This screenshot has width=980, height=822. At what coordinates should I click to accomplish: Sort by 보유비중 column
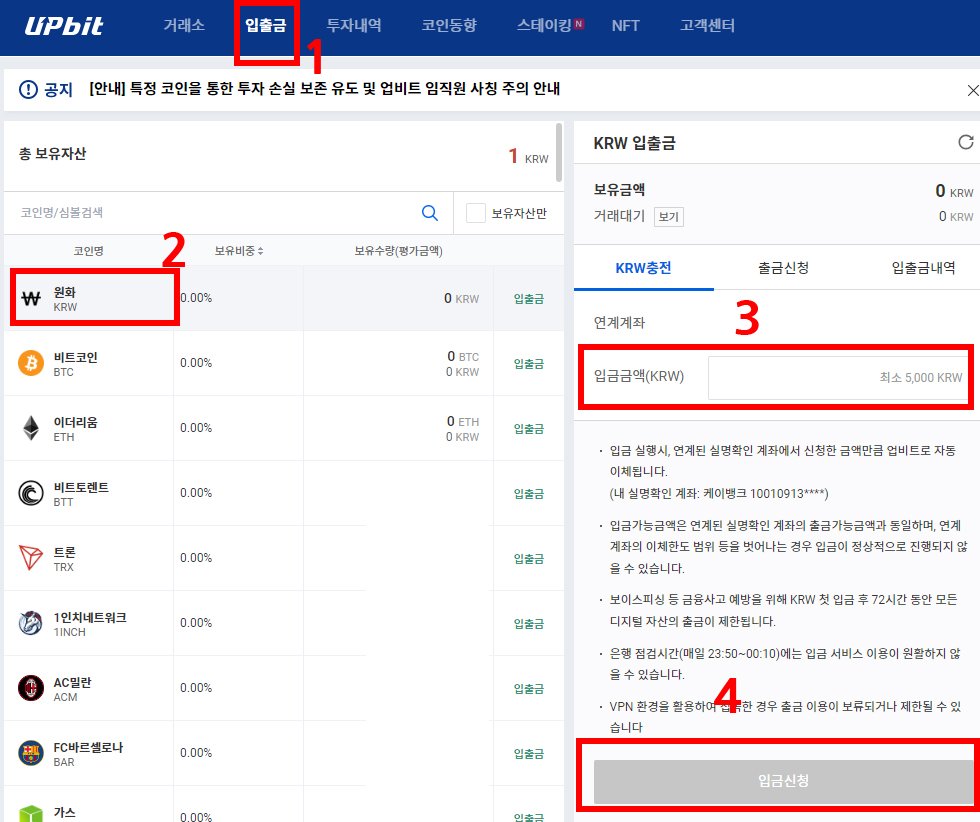pyautogui.click(x=239, y=251)
